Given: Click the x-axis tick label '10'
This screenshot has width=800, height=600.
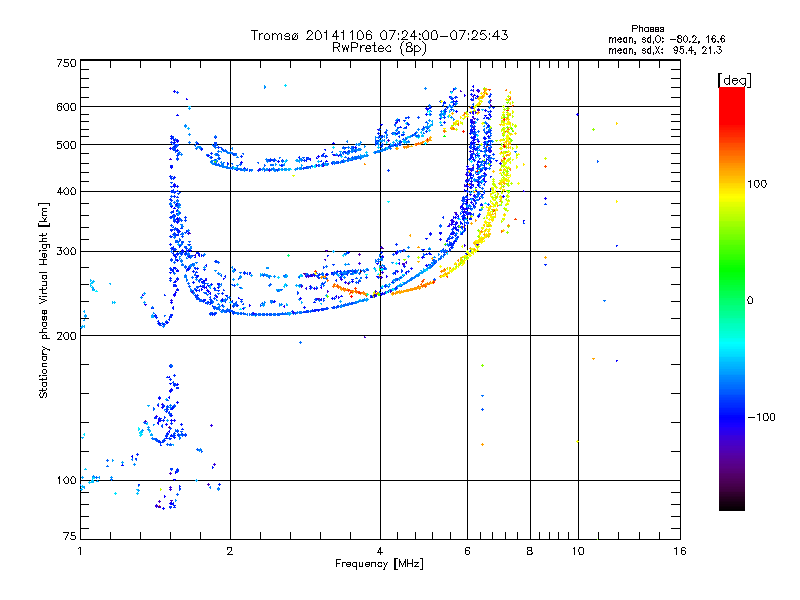Looking at the screenshot, I should [578, 551].
